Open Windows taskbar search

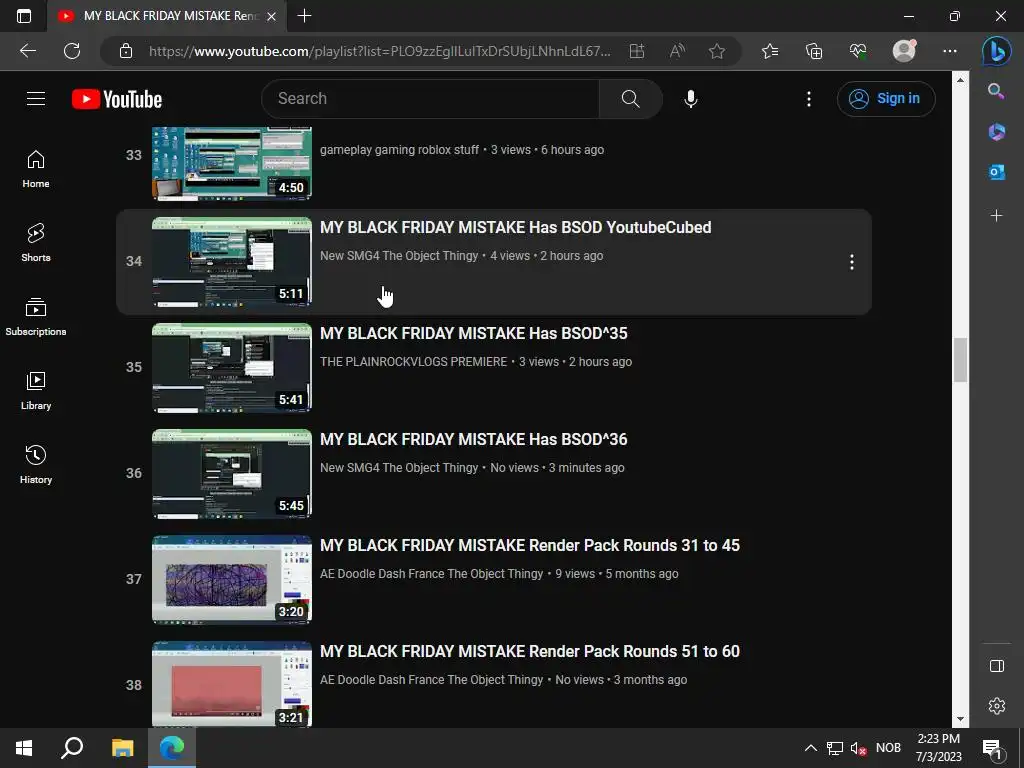(72, 748)
